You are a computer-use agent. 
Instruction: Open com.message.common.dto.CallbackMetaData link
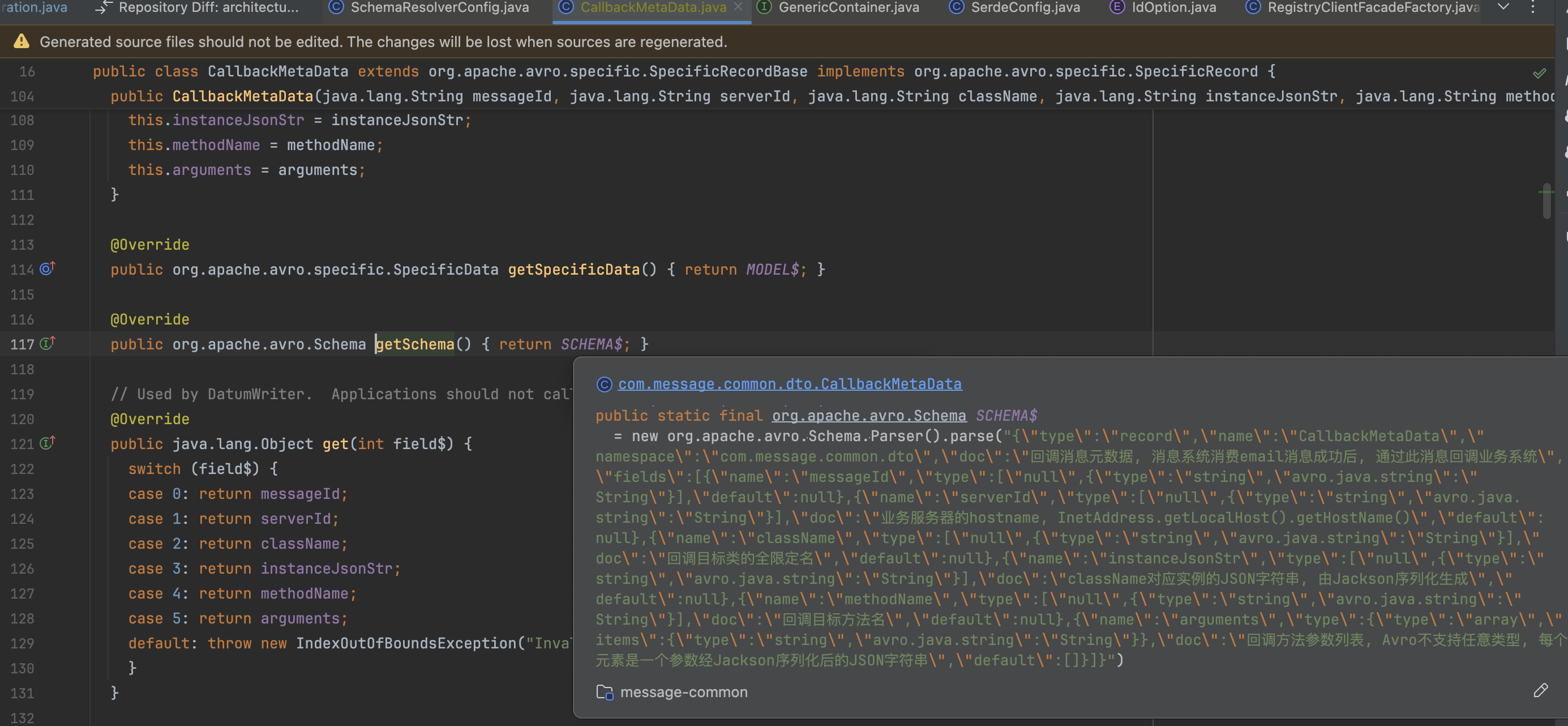tap(790, 384)
